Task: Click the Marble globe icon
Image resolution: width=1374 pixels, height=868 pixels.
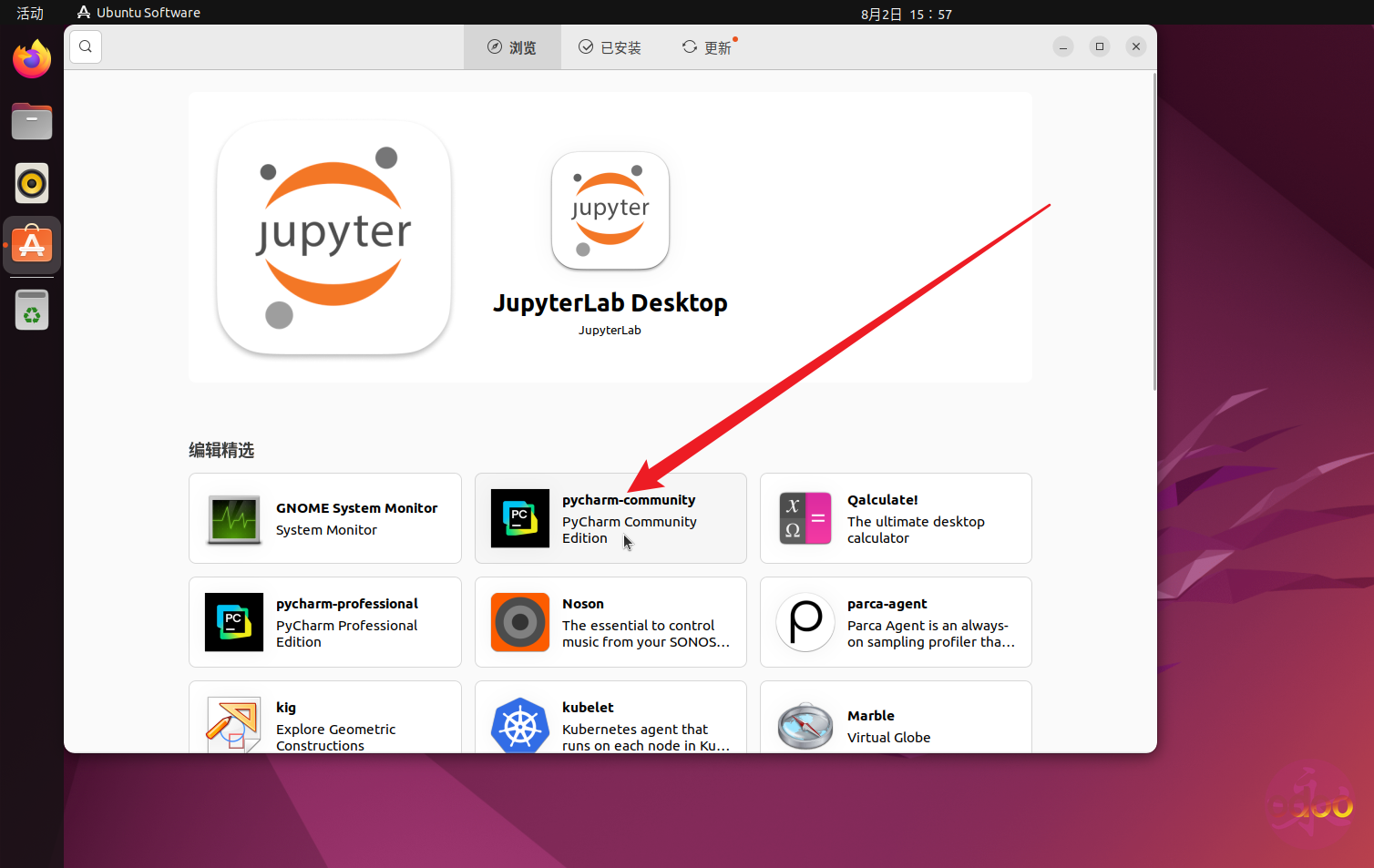Action: pos(805,726)
